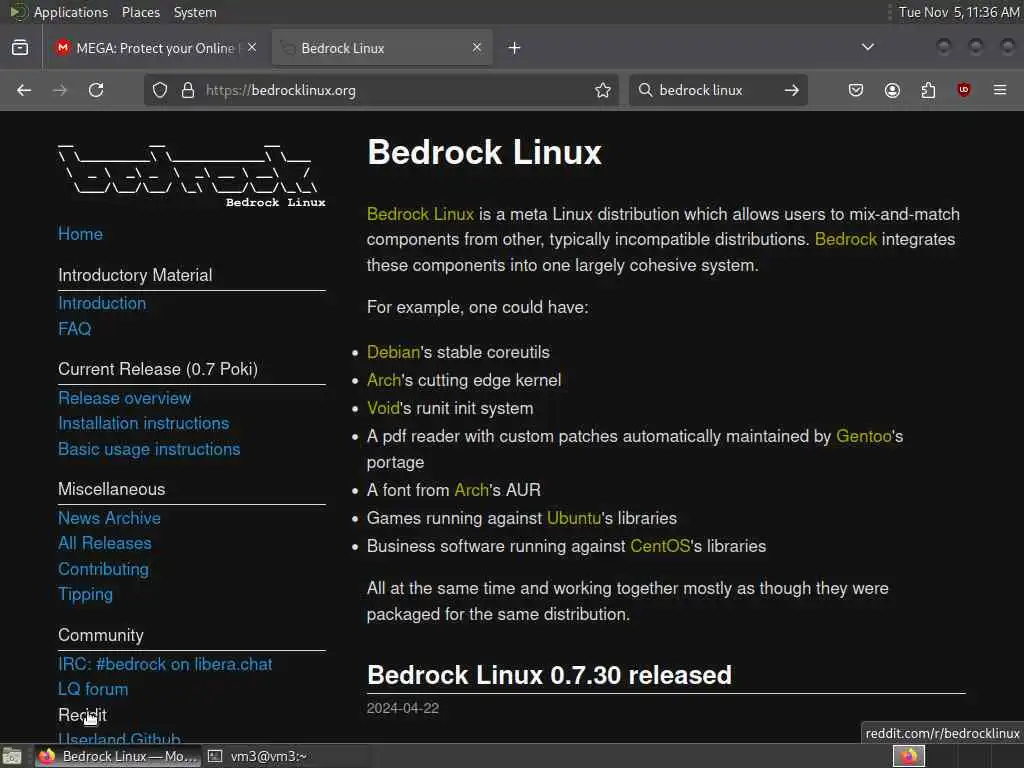This screenshot has height=768, width=1024.
Task: Close the Bedrock Linux tab
Action: (477, 48)
